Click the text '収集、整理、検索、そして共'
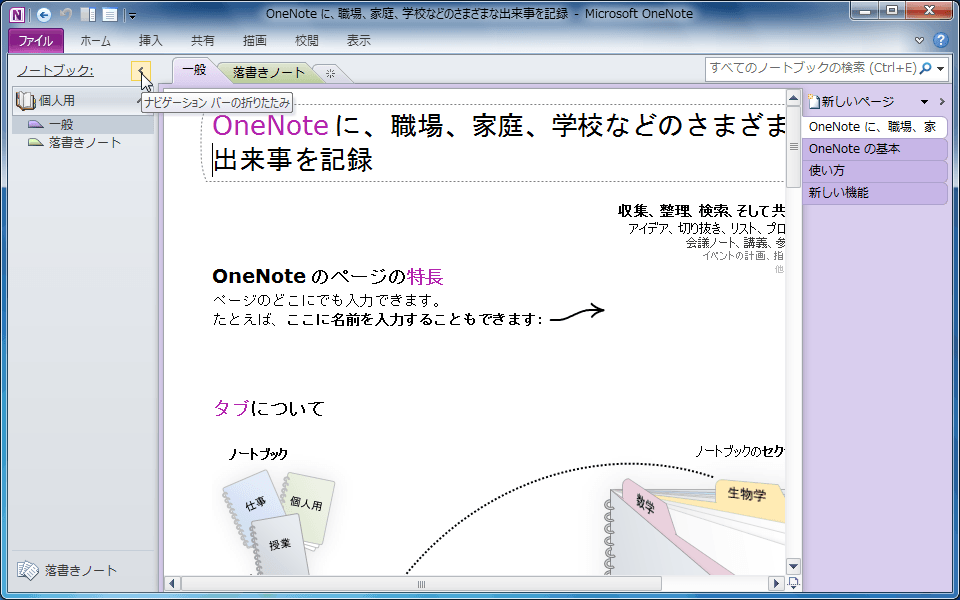 pos(701,211)
